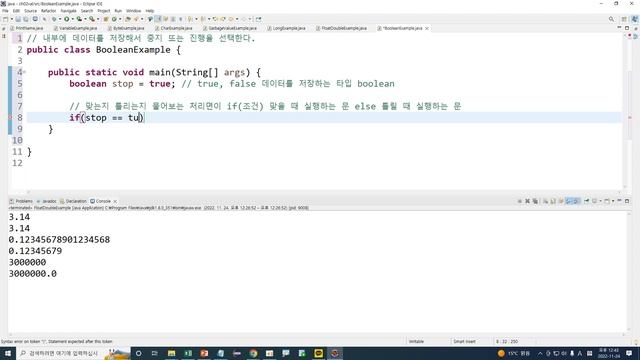Click the External Tools toolbar icon

pos(92,19)
